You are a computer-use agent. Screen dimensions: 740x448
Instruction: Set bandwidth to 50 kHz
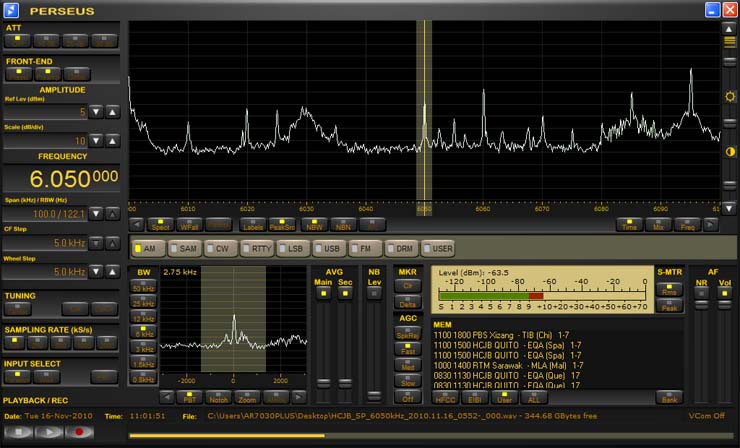coord(143,286)
